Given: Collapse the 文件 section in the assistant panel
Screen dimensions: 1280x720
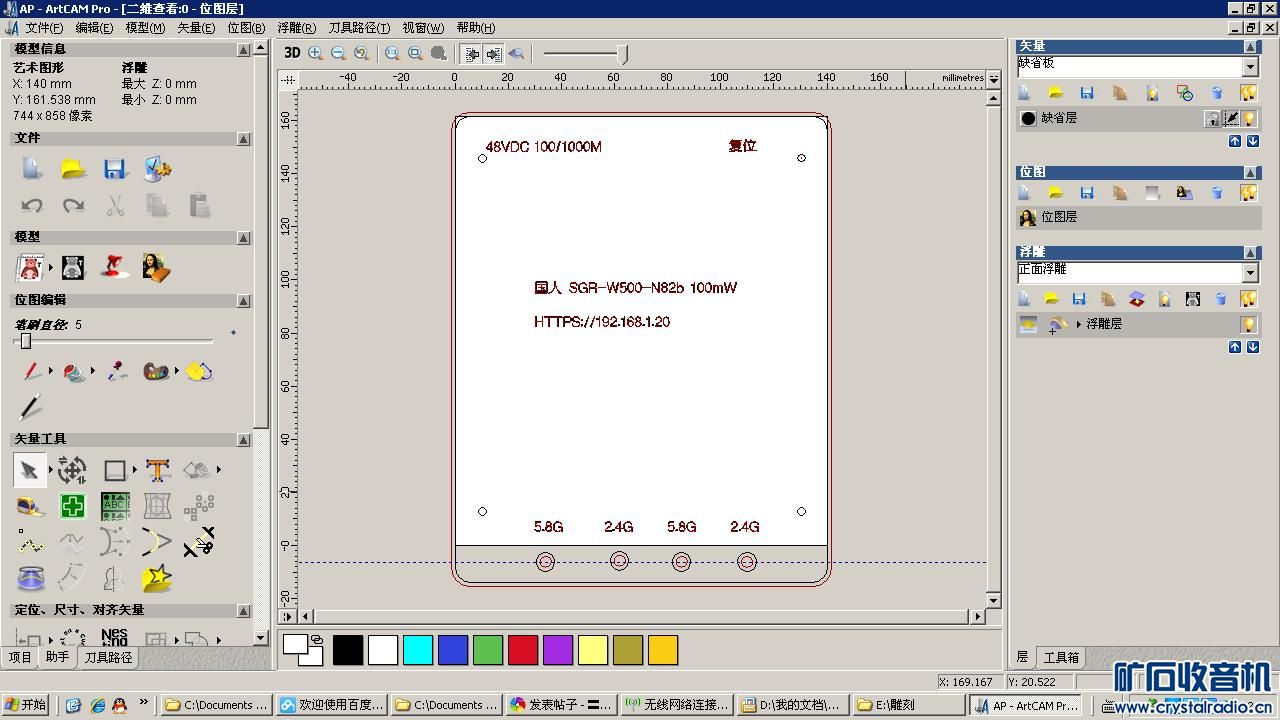Looking at the screenshot, I should click(x=244, y=139).
